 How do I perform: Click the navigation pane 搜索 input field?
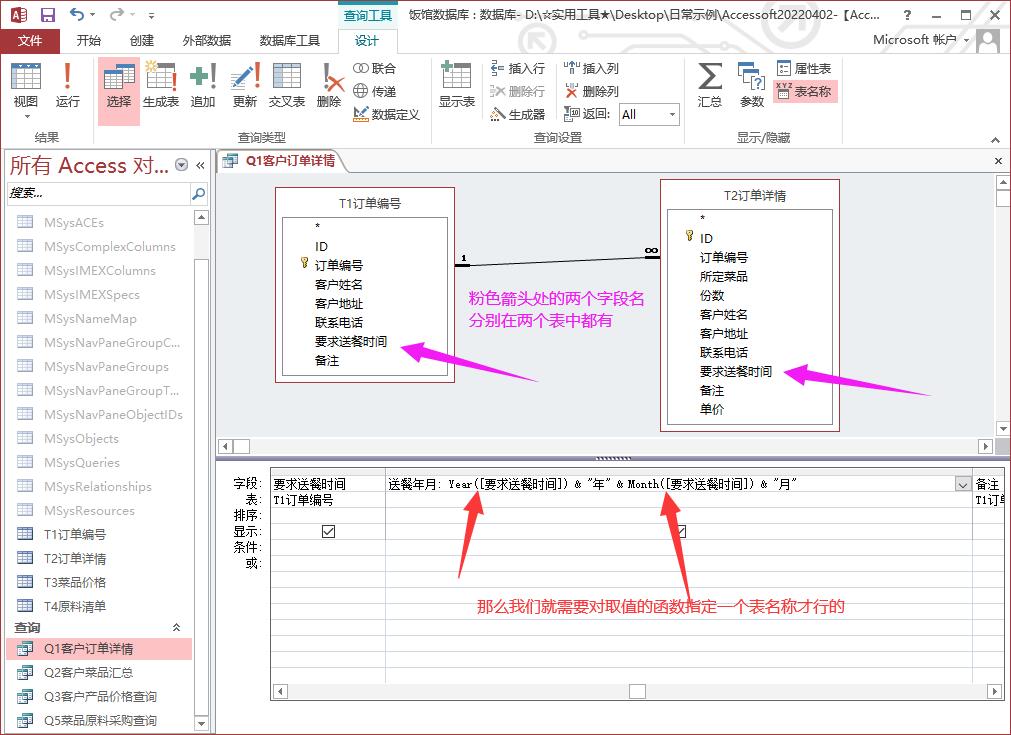[99, 193]
